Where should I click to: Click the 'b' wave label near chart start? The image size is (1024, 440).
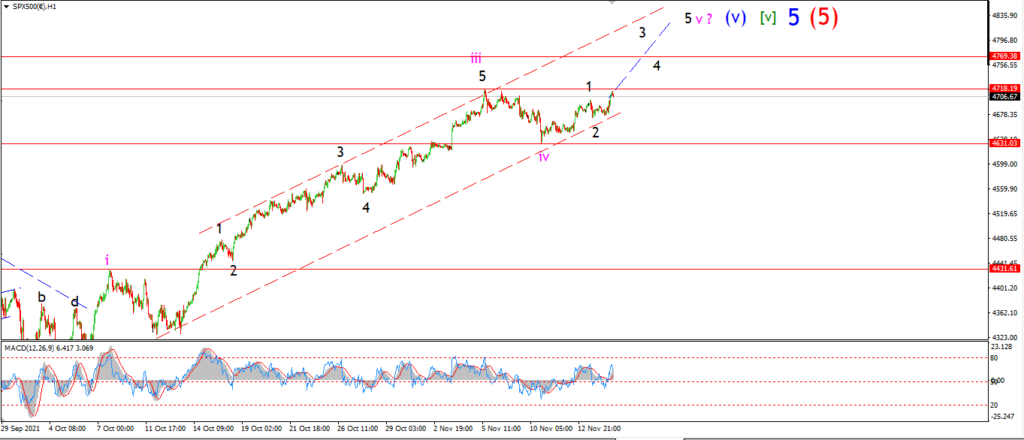42,297
